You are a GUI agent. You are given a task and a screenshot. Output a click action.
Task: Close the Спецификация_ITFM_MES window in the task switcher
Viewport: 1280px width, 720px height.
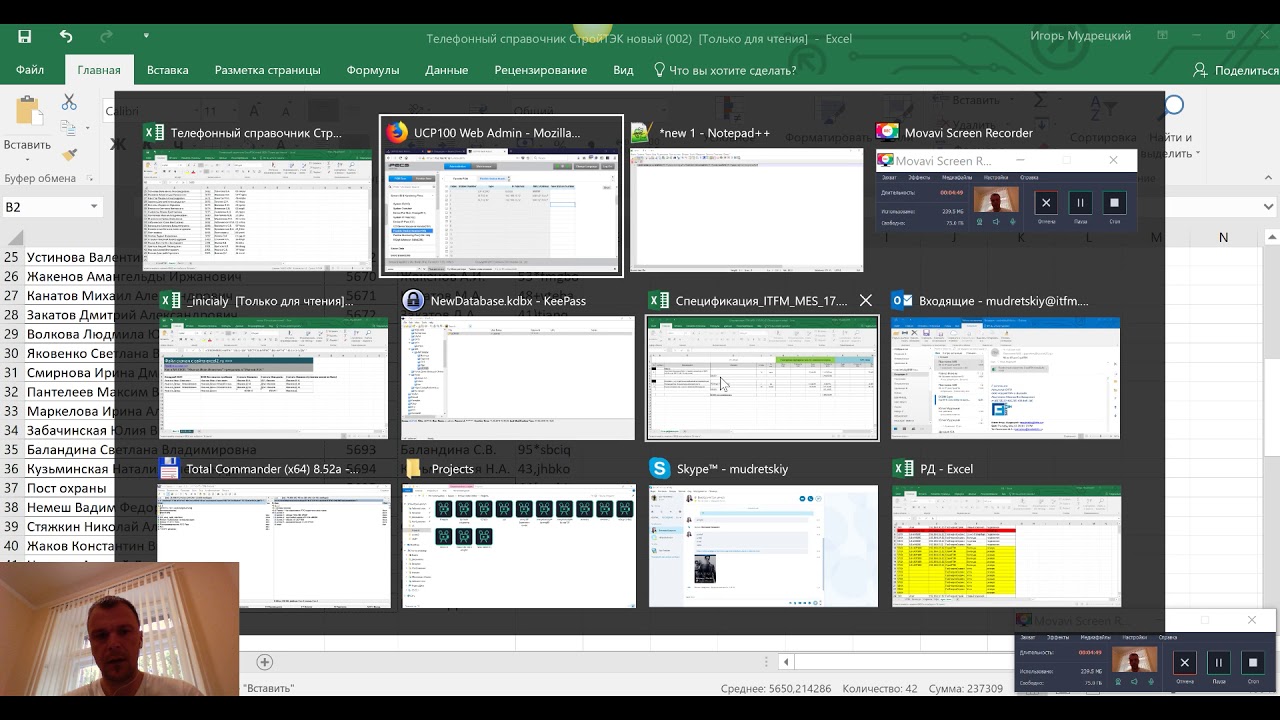point(866,300)
